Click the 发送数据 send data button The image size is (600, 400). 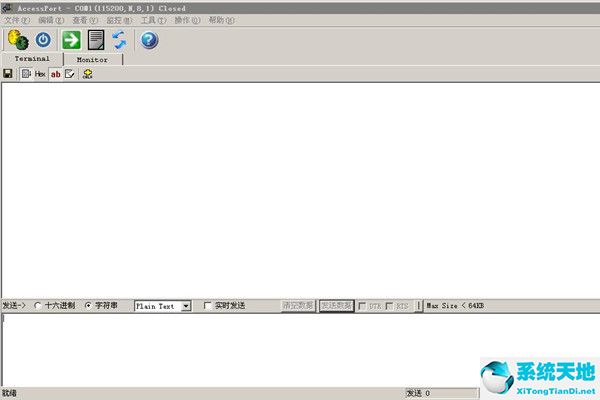[336, 305]
